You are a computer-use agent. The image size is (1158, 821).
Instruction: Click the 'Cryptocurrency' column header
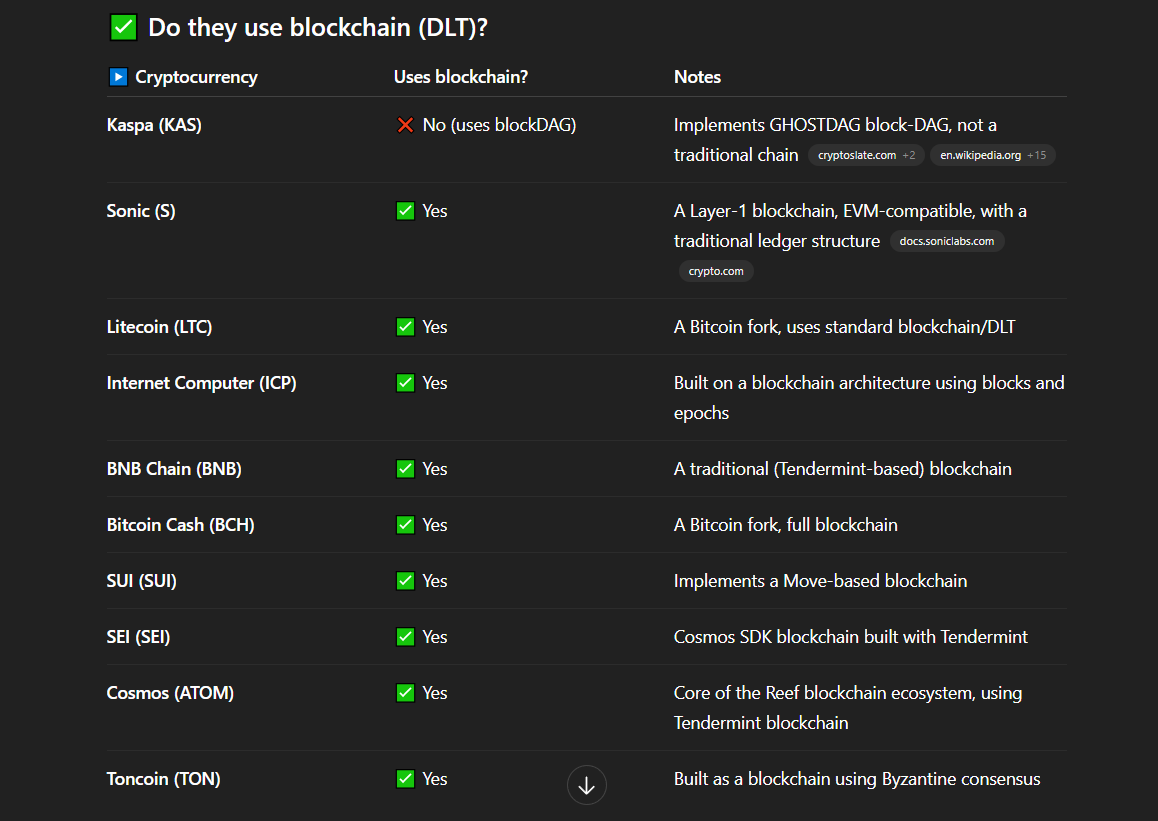(196, 77)
